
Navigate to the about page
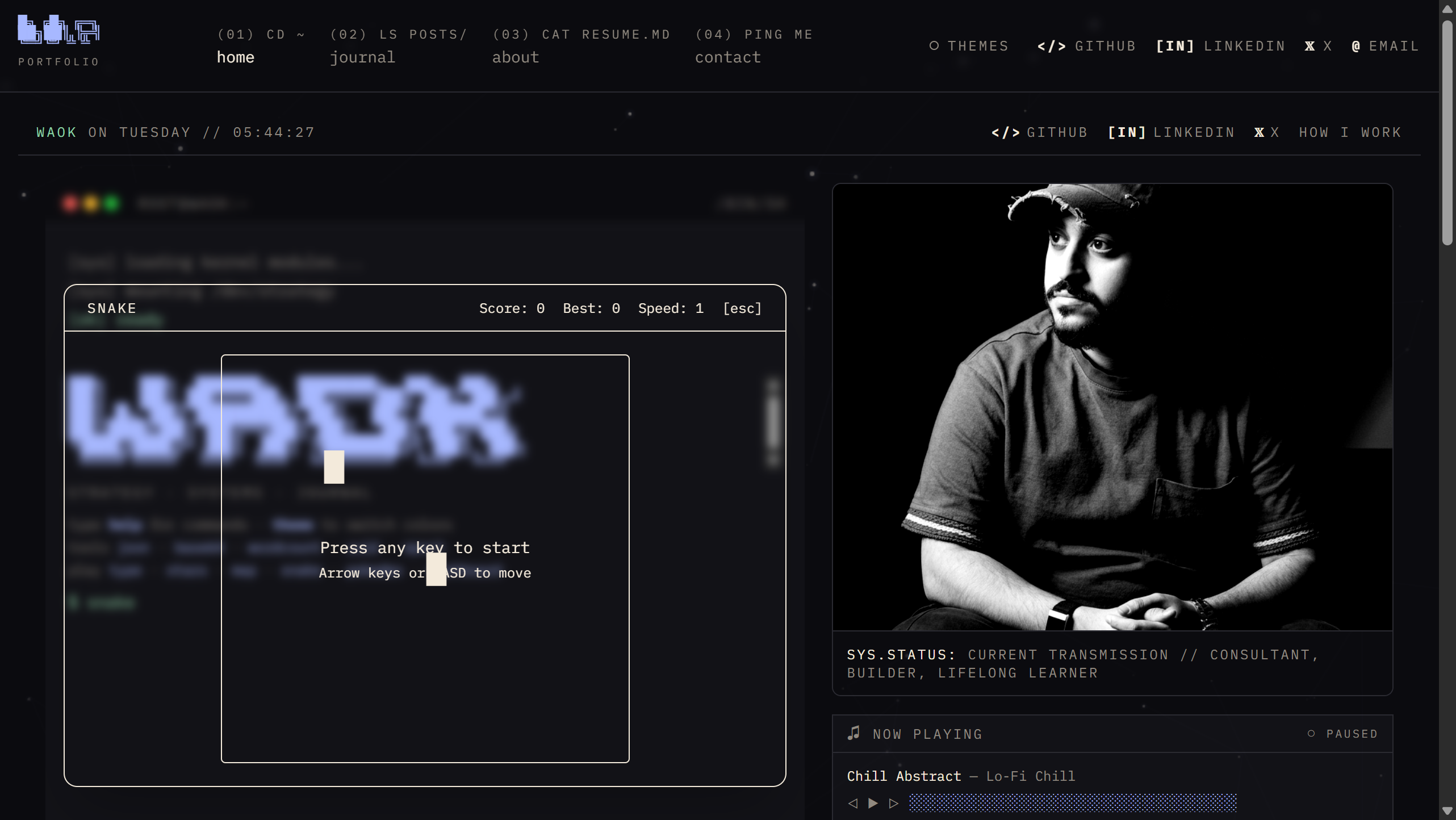point(515,57)
